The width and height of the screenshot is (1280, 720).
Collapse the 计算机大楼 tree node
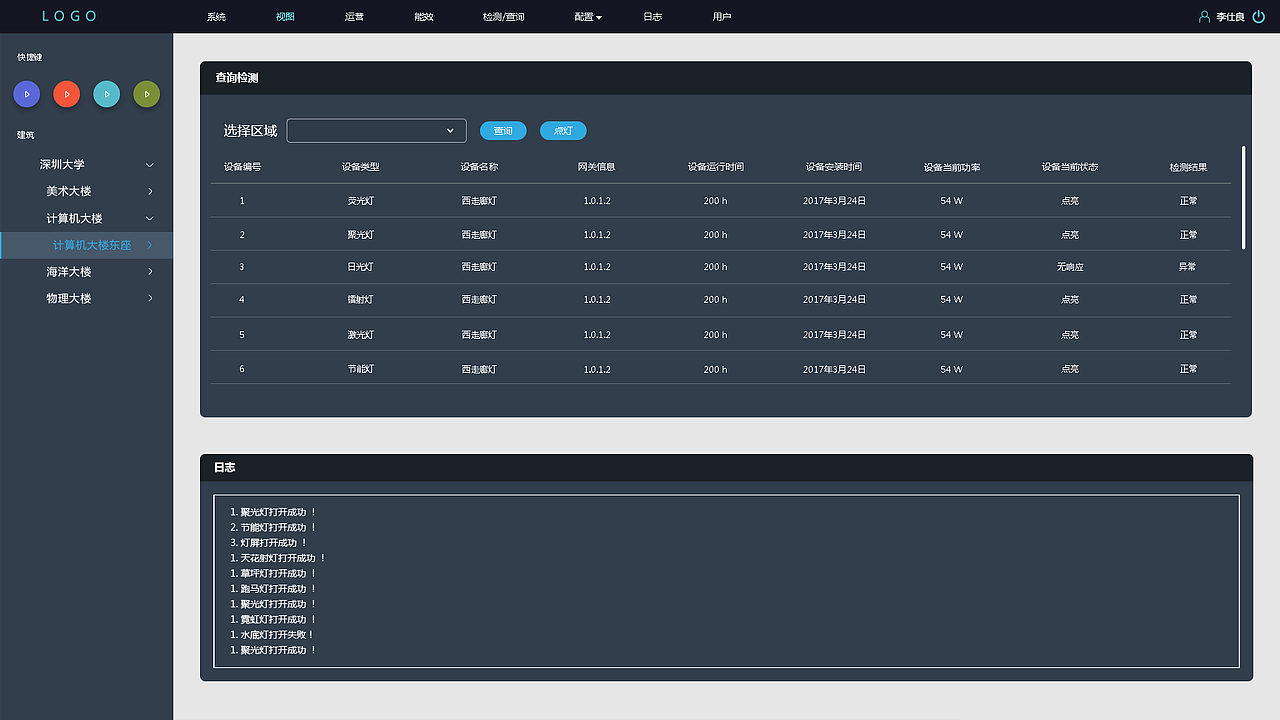pyautogui.click(x=150, y=218)
